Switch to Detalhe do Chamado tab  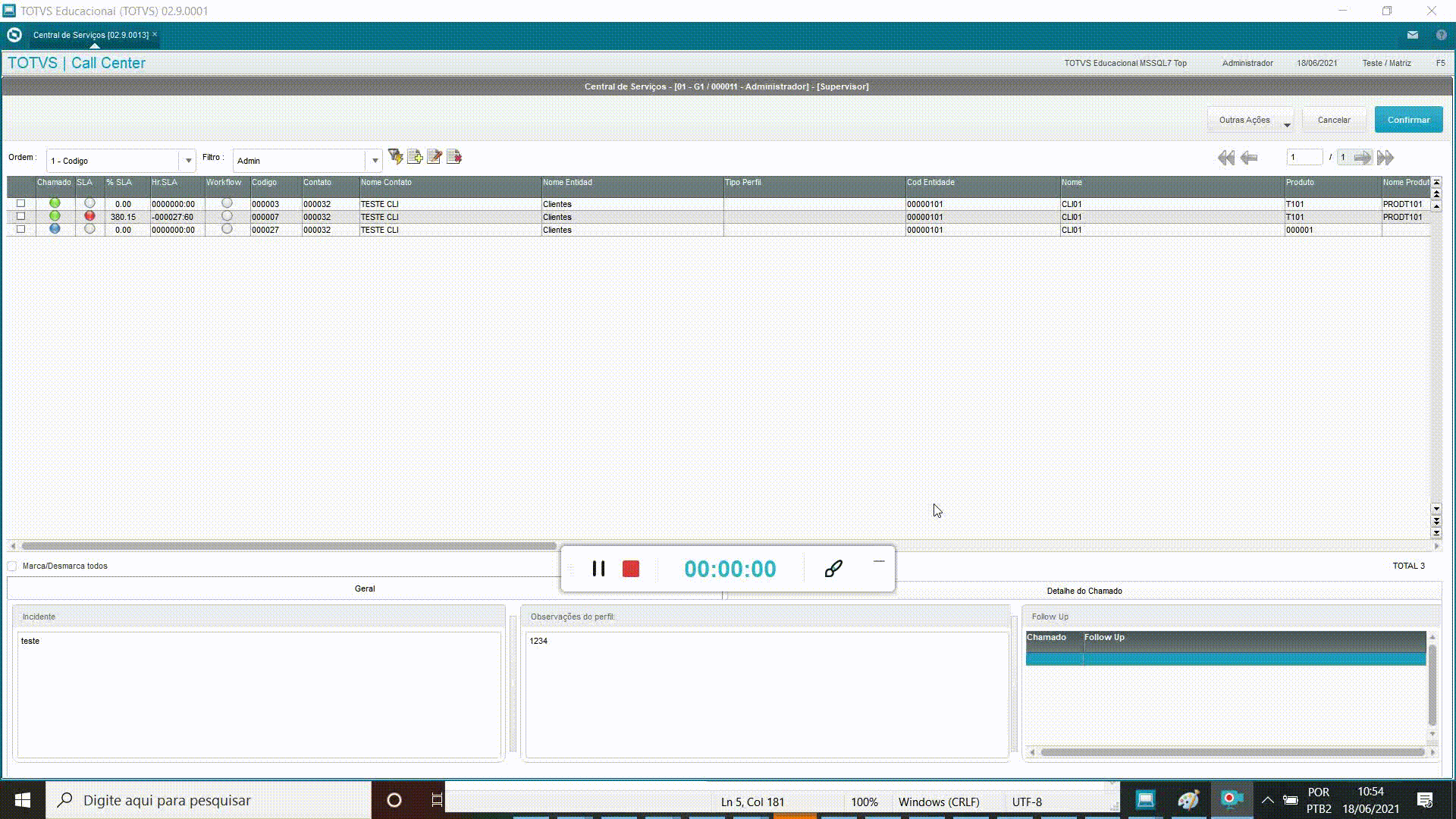(1084, 591)
